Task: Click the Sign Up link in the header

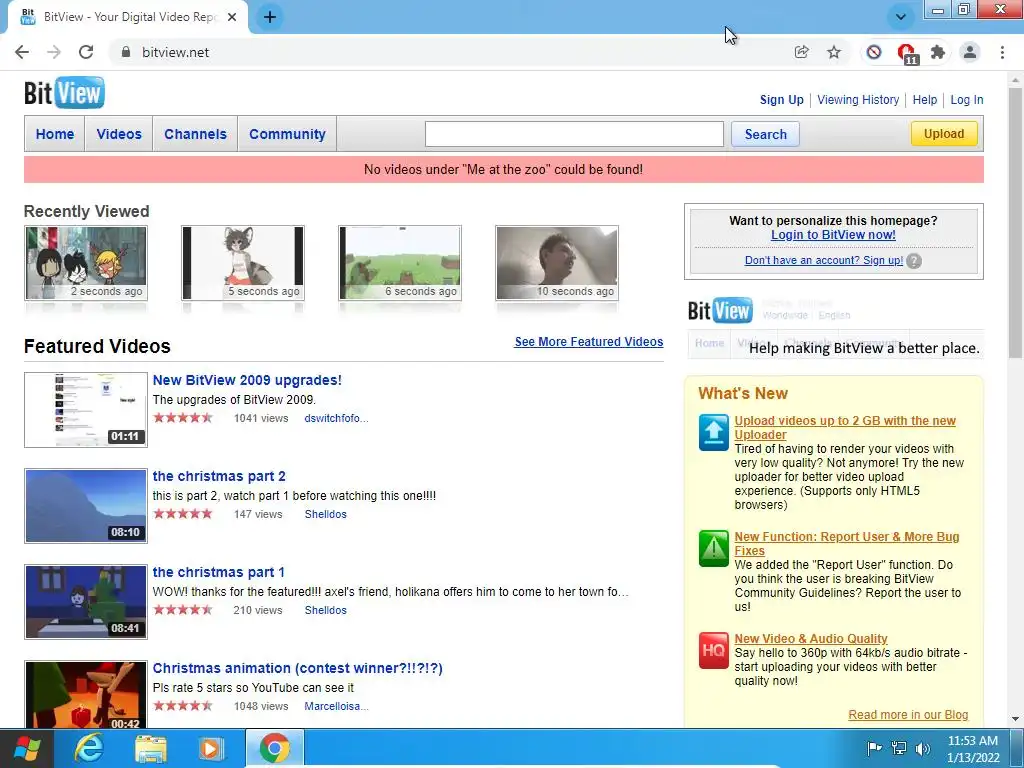Action: point(782,100)
